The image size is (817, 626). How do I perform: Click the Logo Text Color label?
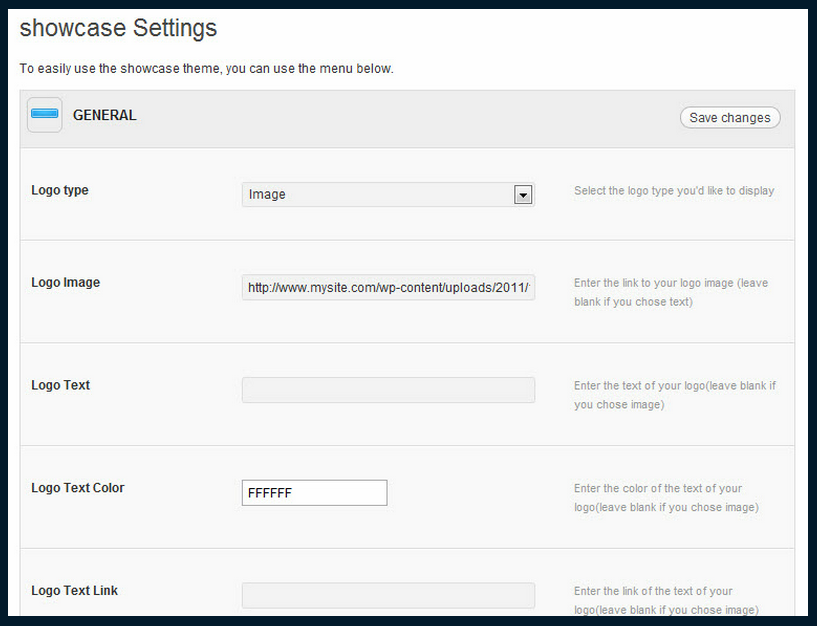coord(78,488)
